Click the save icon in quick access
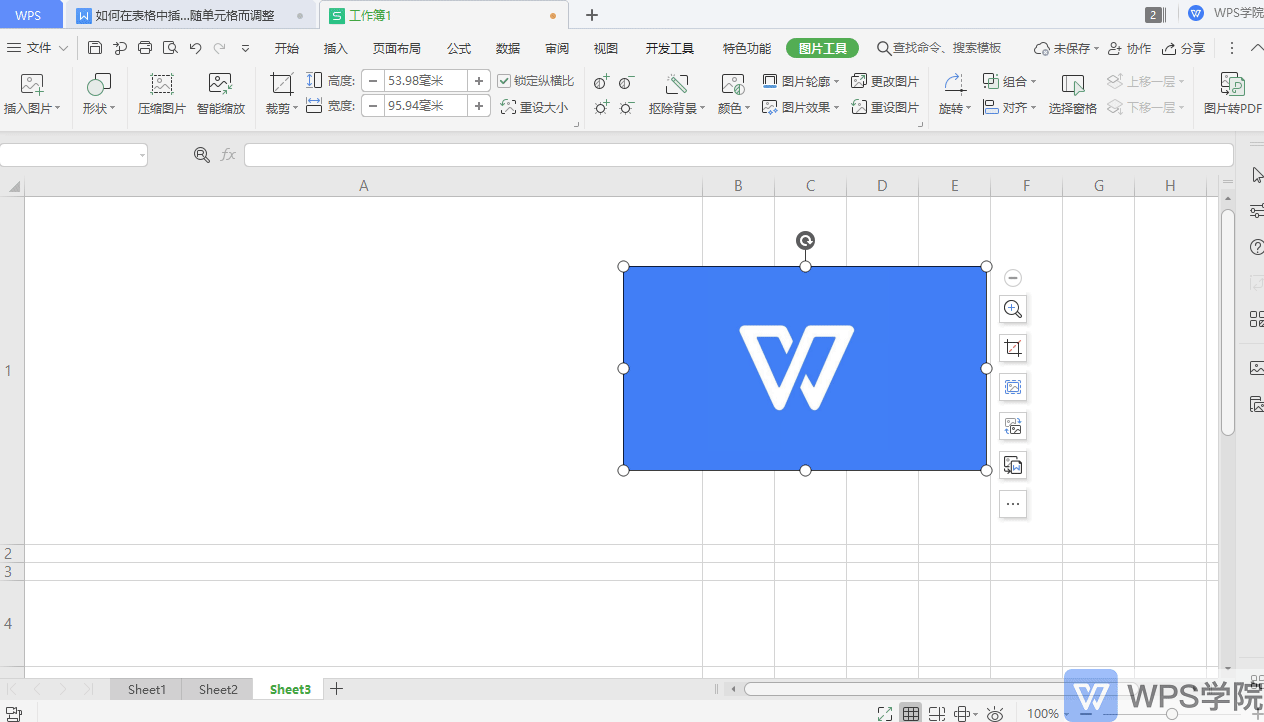Viewport: 1264px width, 722px height. pyautogui.click(x=95, y=48)
